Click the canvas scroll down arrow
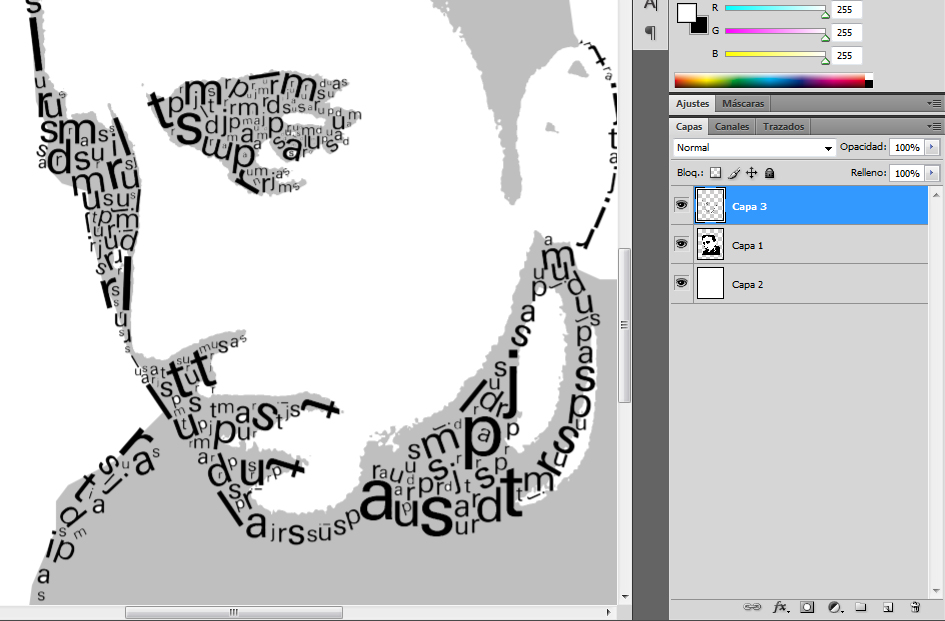 [x=625, y=596]
